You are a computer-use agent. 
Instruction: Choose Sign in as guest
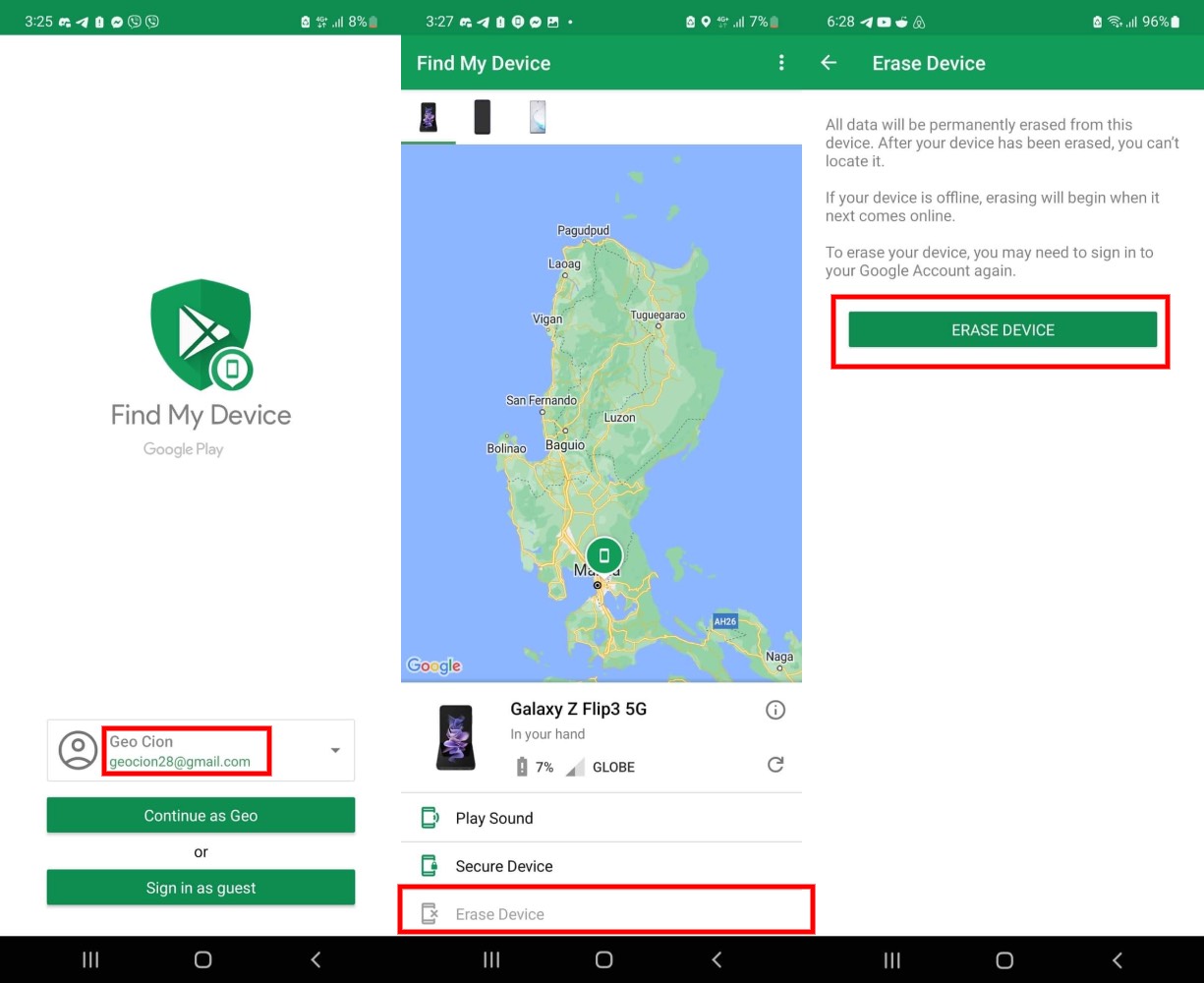point(201,888)
